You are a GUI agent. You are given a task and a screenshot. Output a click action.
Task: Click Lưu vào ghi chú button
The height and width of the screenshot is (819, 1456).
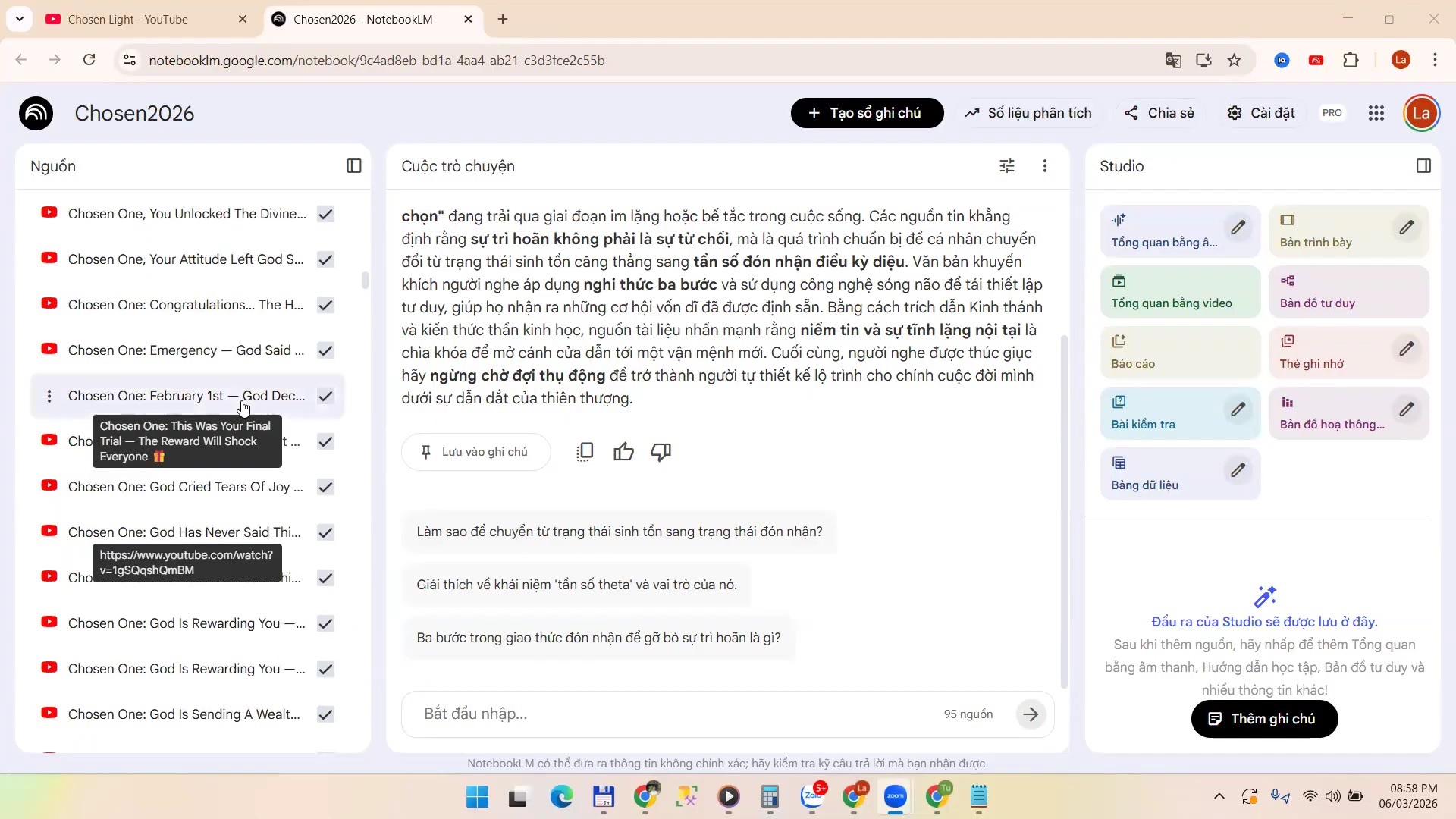point(475,452)
